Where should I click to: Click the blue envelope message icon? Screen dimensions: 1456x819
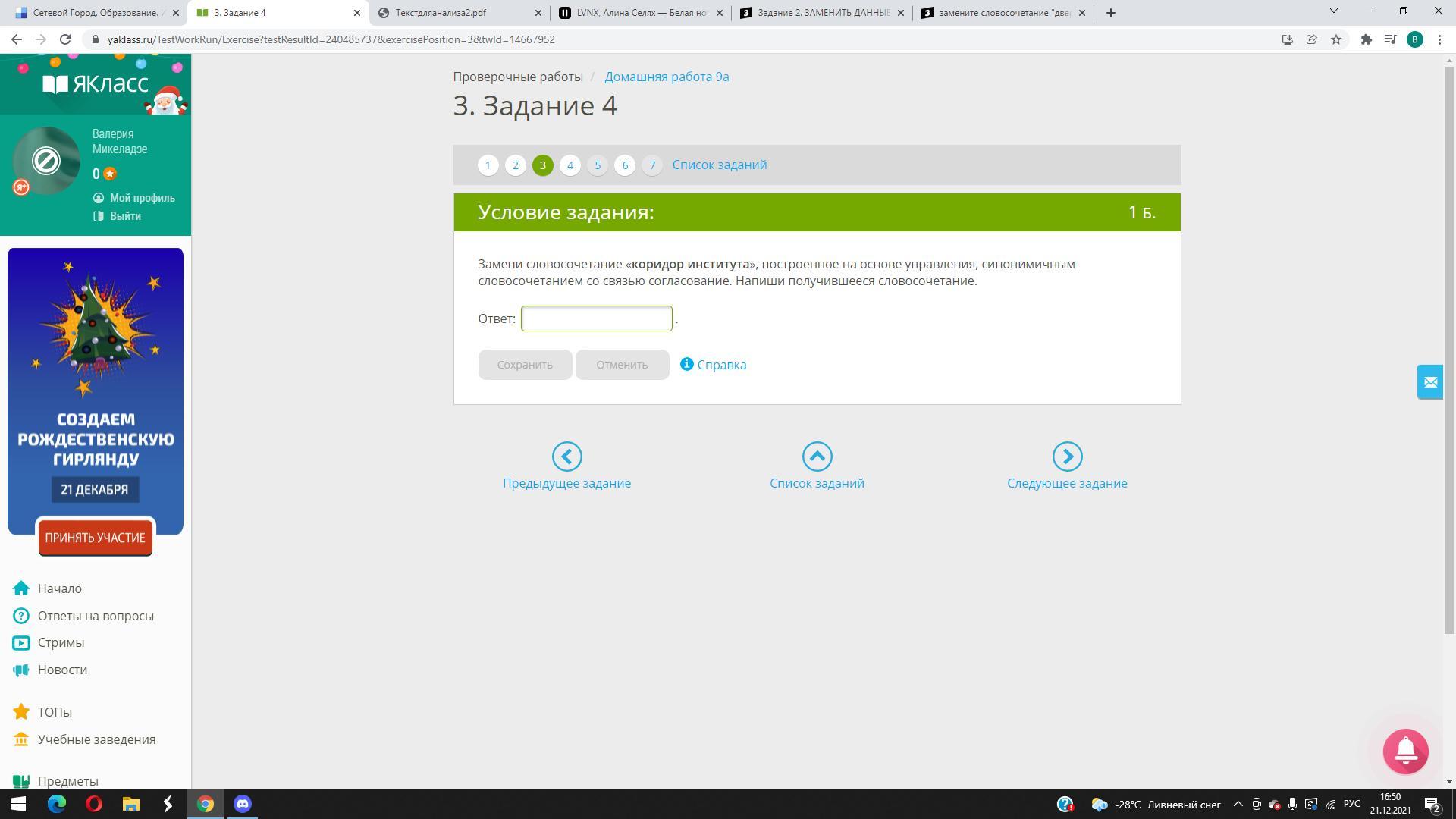coord(1430,382)
